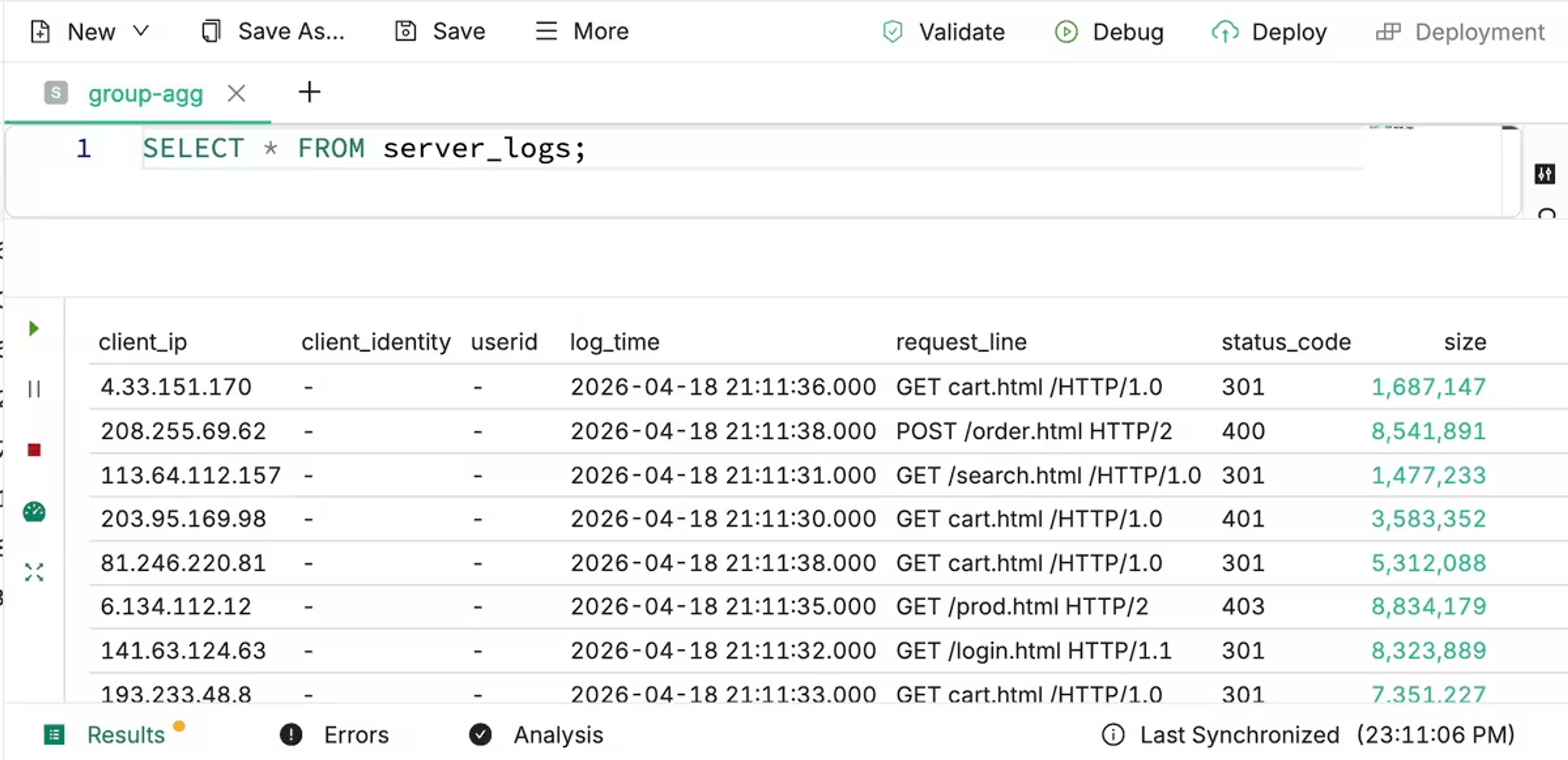Open editor settings sliders icon
The image size is (1568, 760).
coord(1544,174)
